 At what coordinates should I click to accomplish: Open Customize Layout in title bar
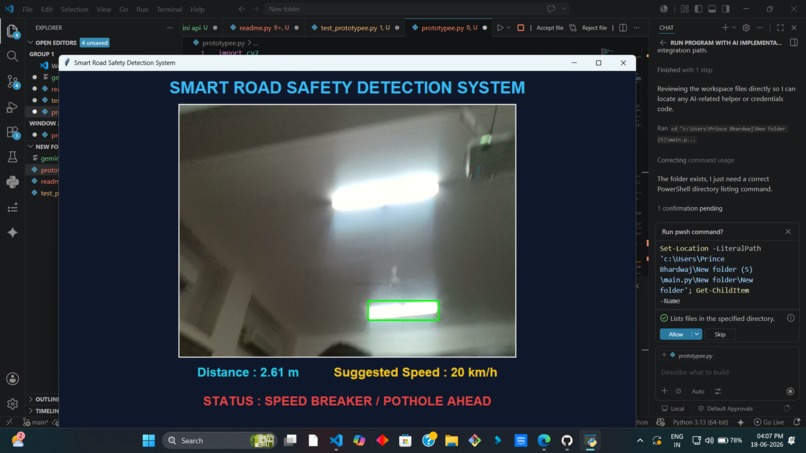click(x=685, y=9)
